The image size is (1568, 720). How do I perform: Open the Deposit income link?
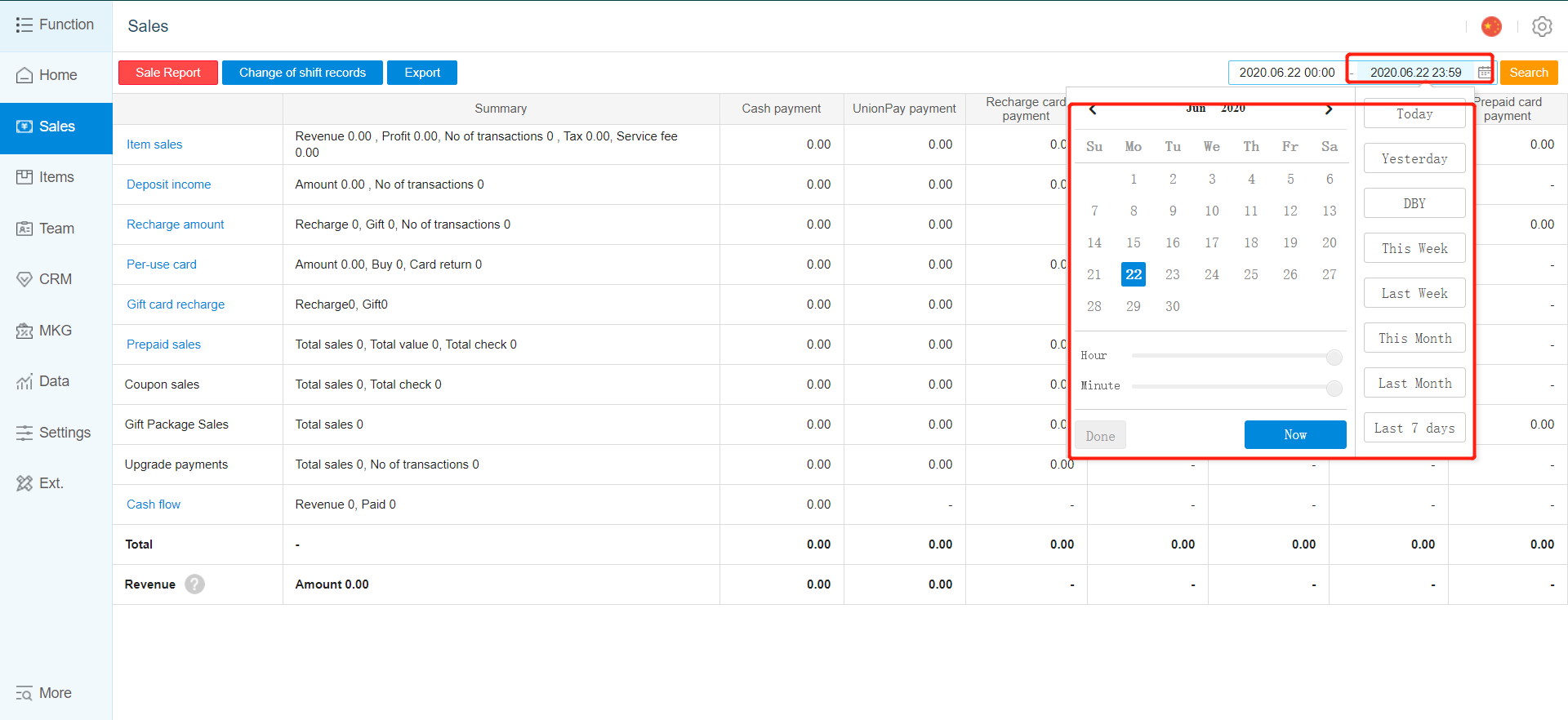pyautogui.click(x=168, y=184)
